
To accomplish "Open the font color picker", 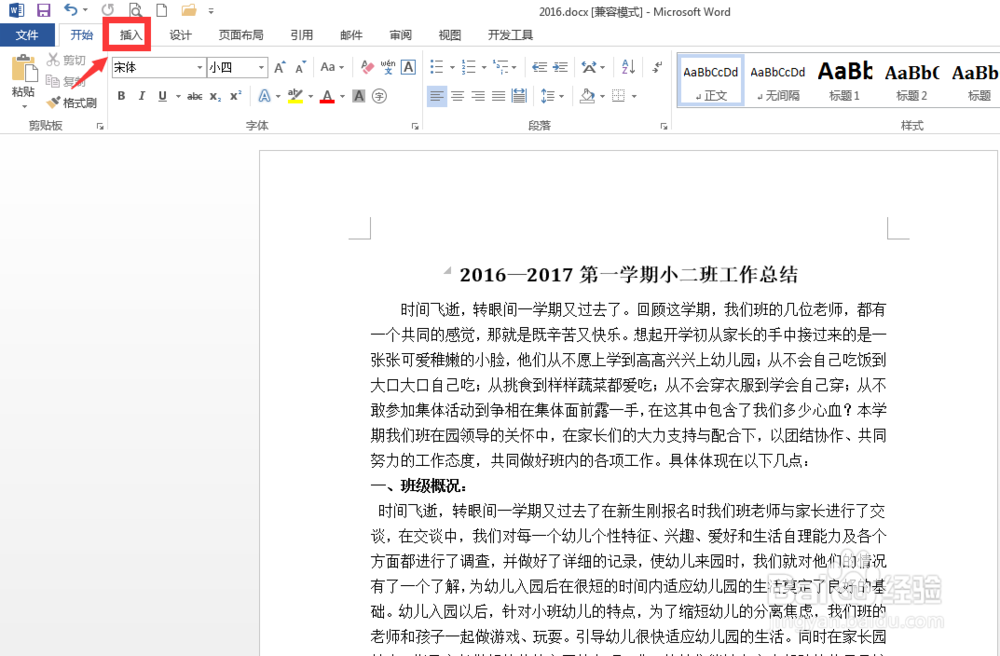I will click(327, 96).
